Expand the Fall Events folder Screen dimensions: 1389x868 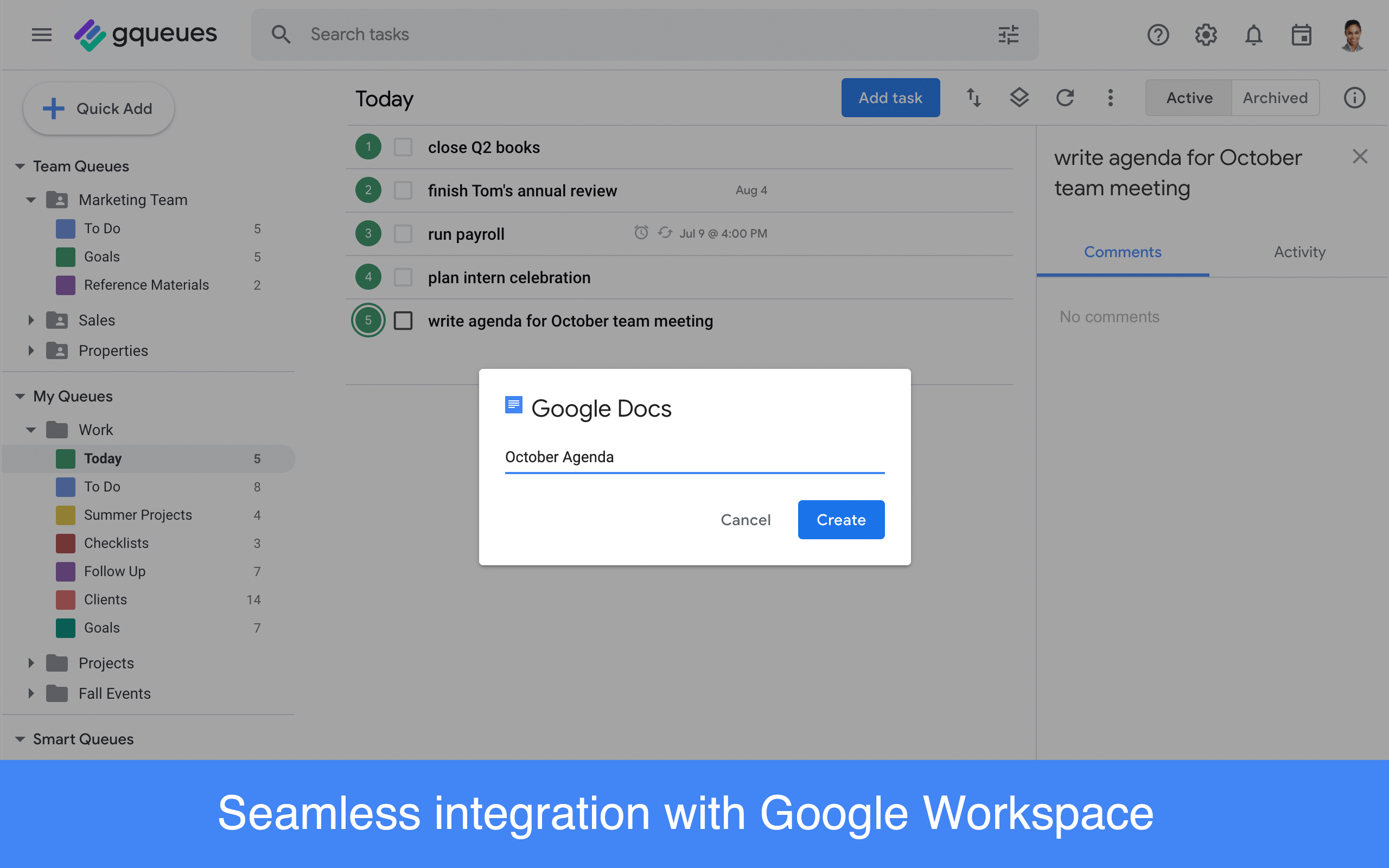click(31, 693)
